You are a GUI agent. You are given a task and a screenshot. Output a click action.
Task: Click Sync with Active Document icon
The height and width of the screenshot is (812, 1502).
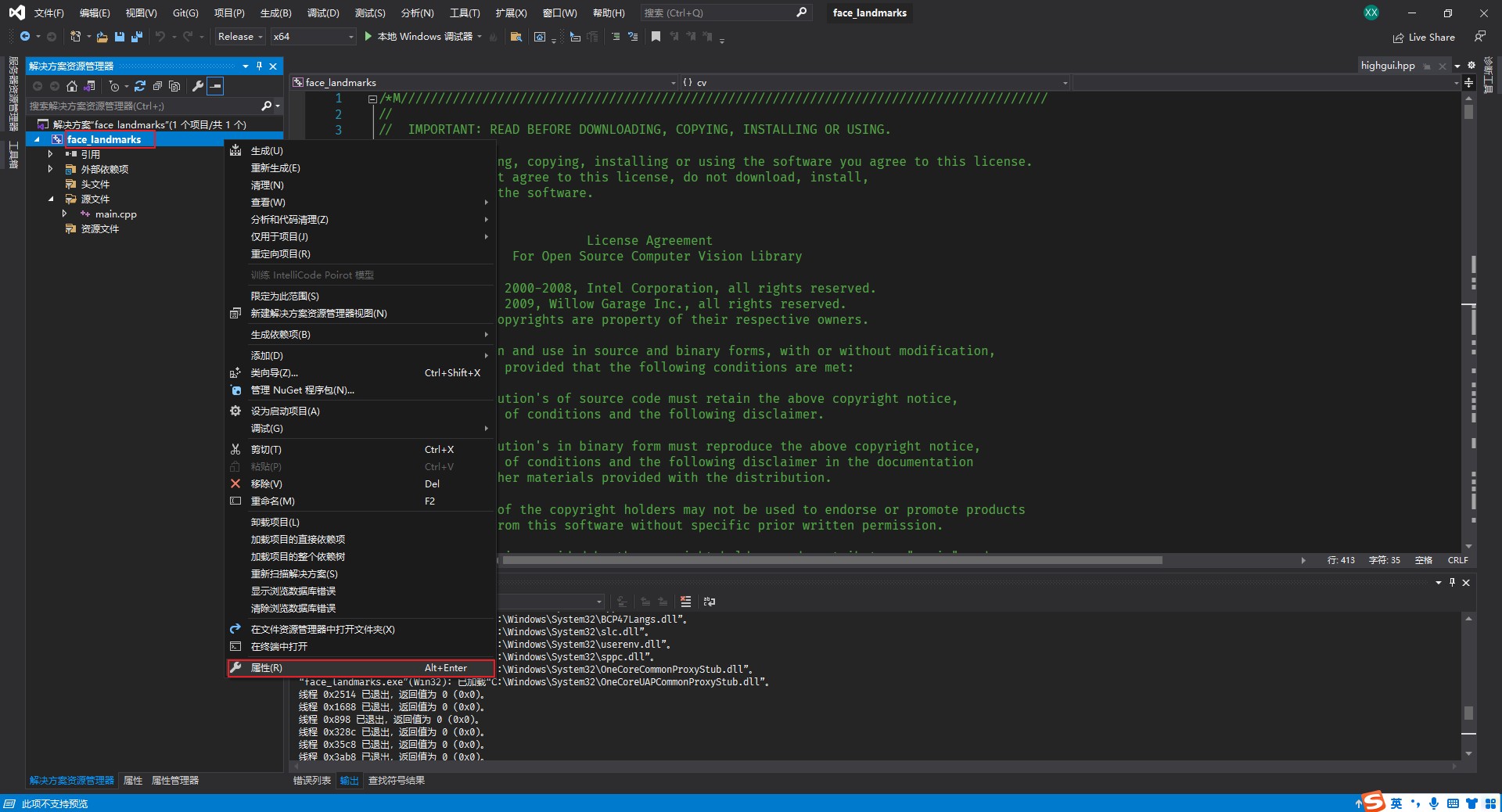[140, 86]
